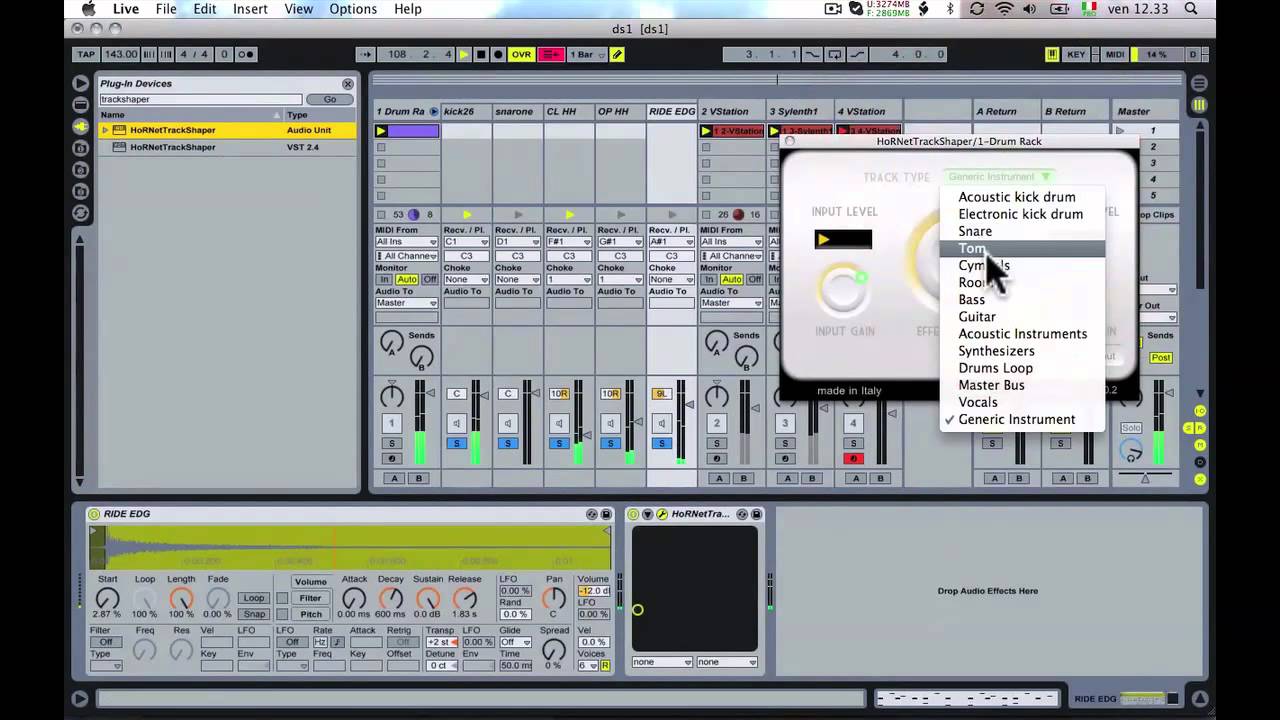Unsolo the OP HH chain S button
Image resolution: width=1280 pixels, height=720 pixels.
610,443
